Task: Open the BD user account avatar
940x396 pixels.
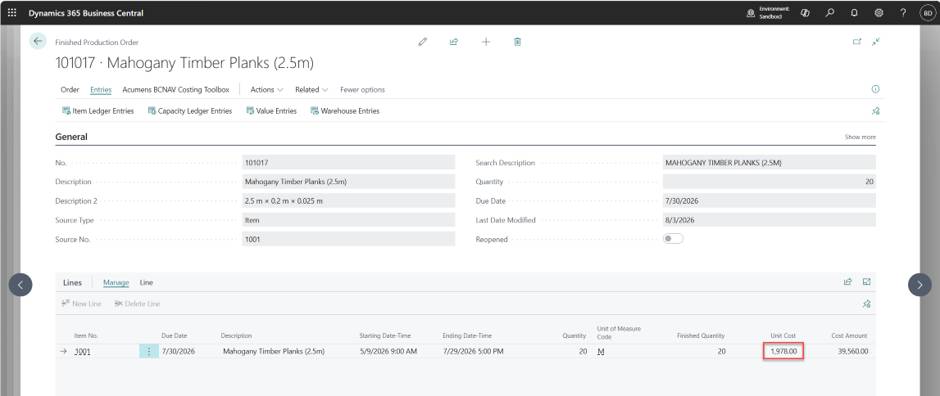Action: (x=927, y=13)
